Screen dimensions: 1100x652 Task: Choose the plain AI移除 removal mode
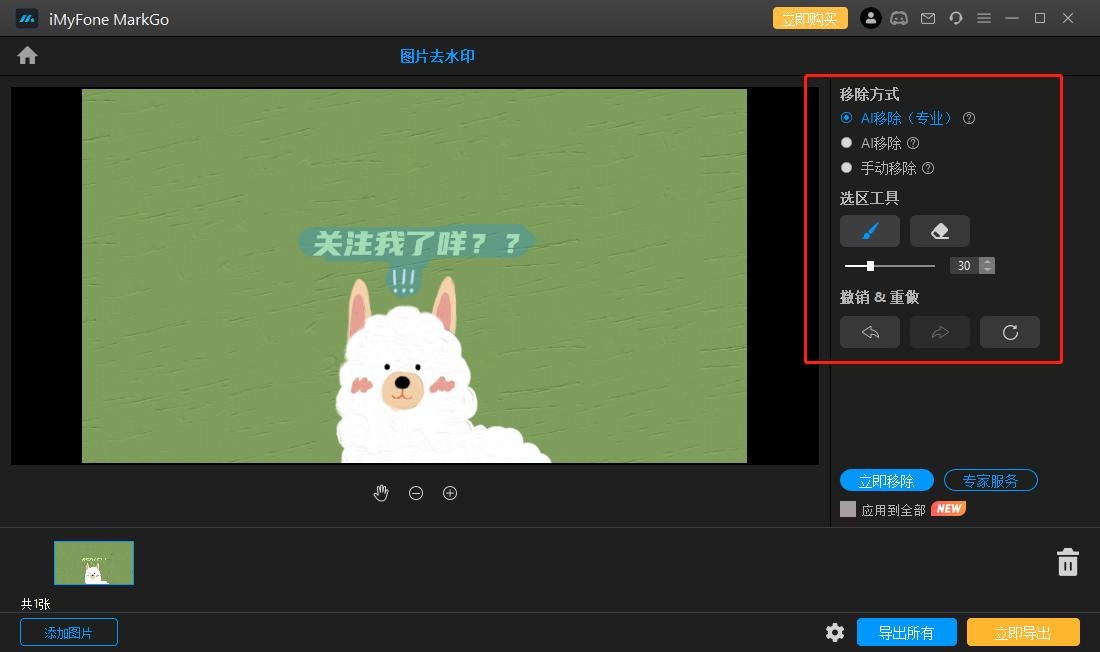pyautogui.click(x=847, y=143)
